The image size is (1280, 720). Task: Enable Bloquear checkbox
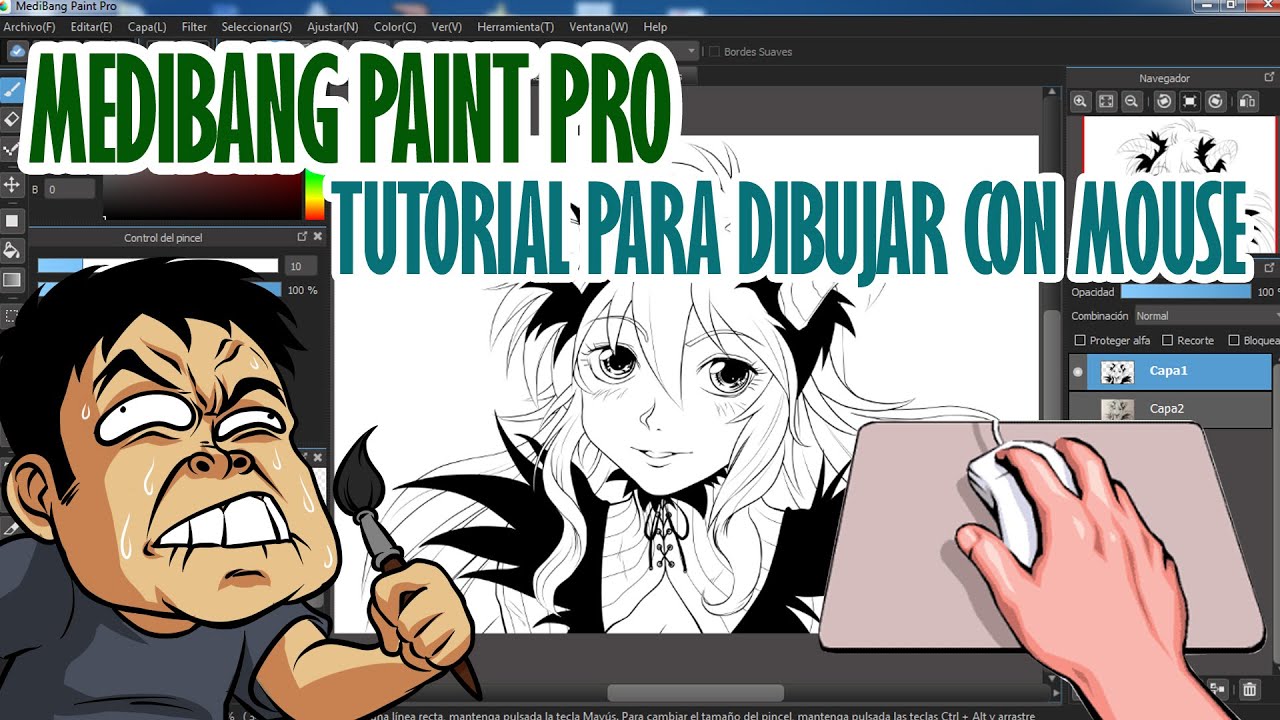tap(1233, 340)
